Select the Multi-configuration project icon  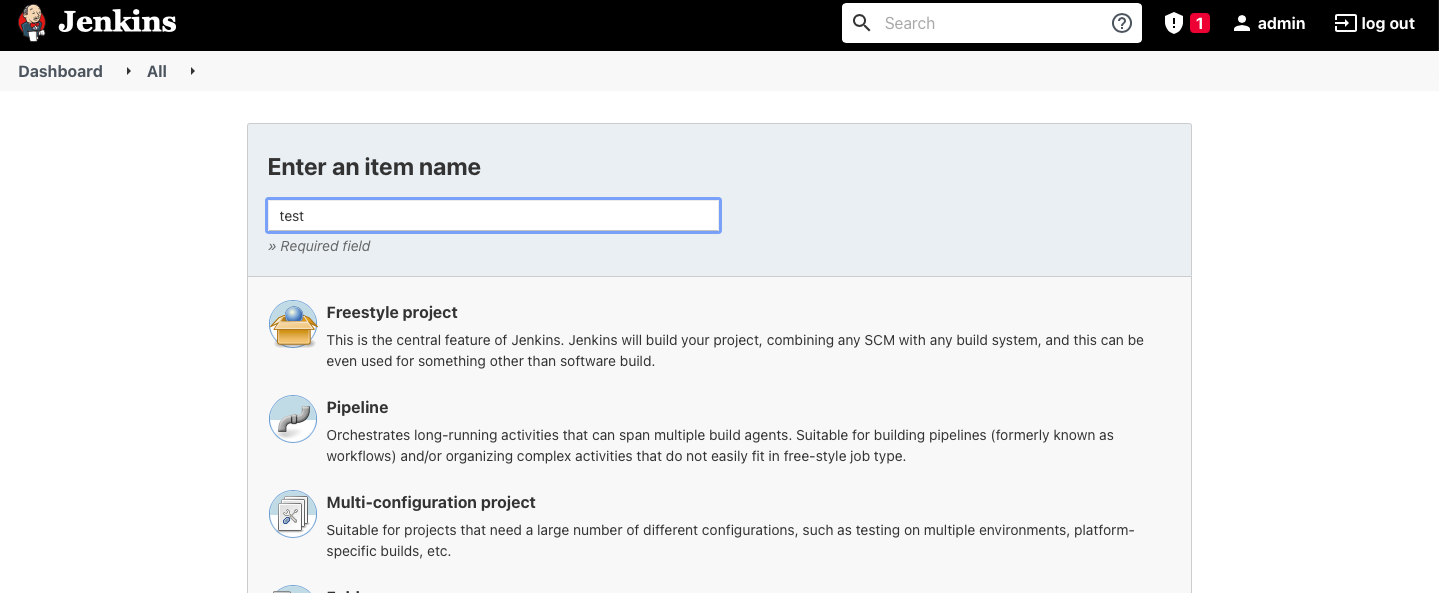tap(292, 513)
